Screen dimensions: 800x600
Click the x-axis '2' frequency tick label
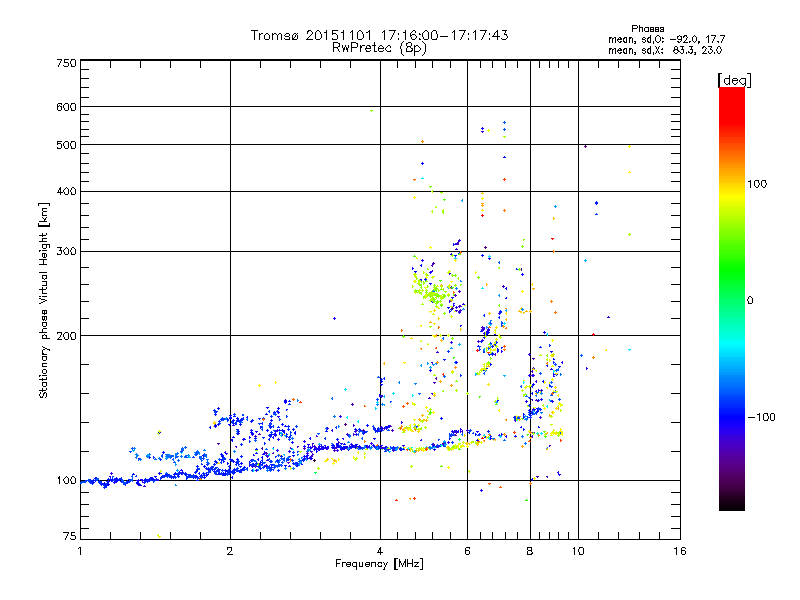tap(230, 551)
